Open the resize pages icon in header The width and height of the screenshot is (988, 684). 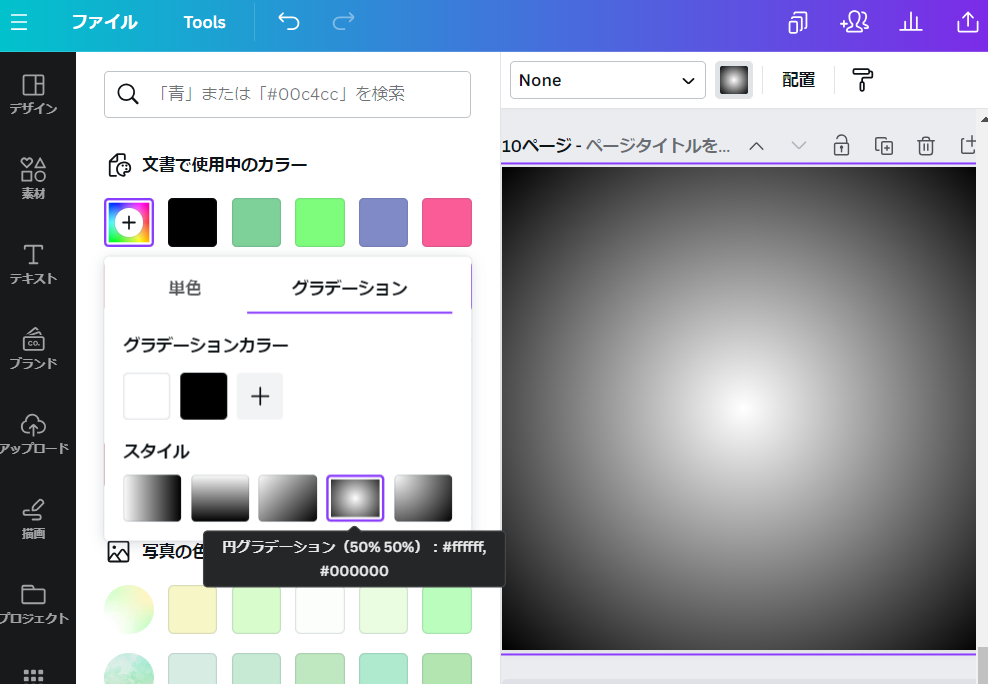click(798, 23)
